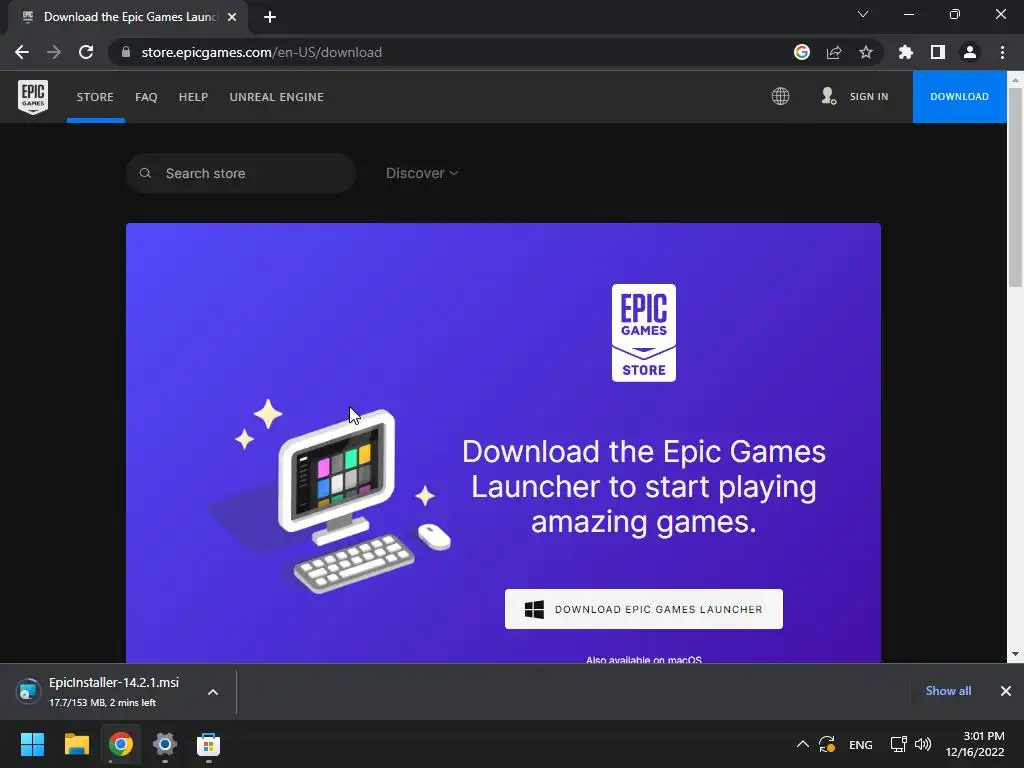Select the Download the Epic Games browser tab
Image resolution: width=1024 pixels, height=768 pixels.
point(129,17)
